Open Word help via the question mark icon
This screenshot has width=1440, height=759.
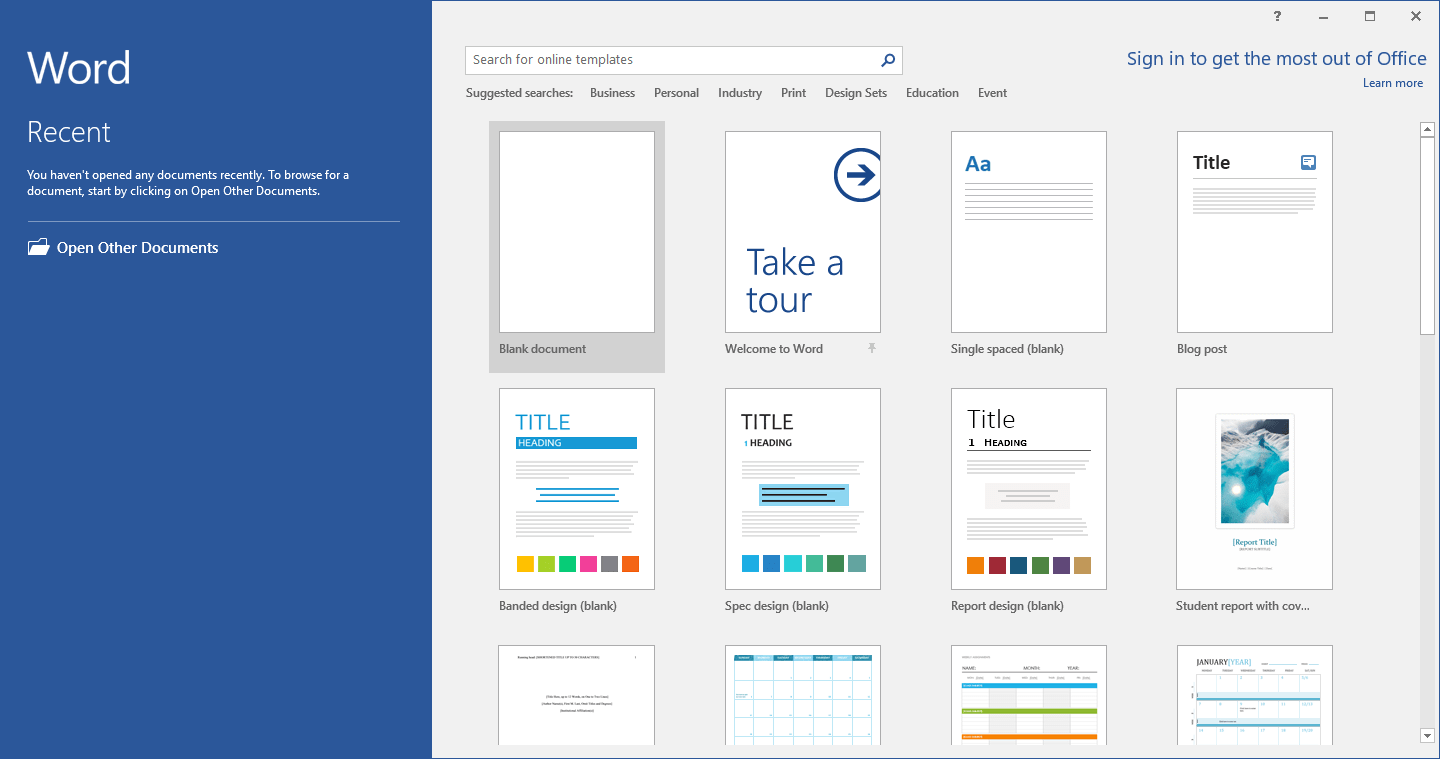click(1277, 16)
